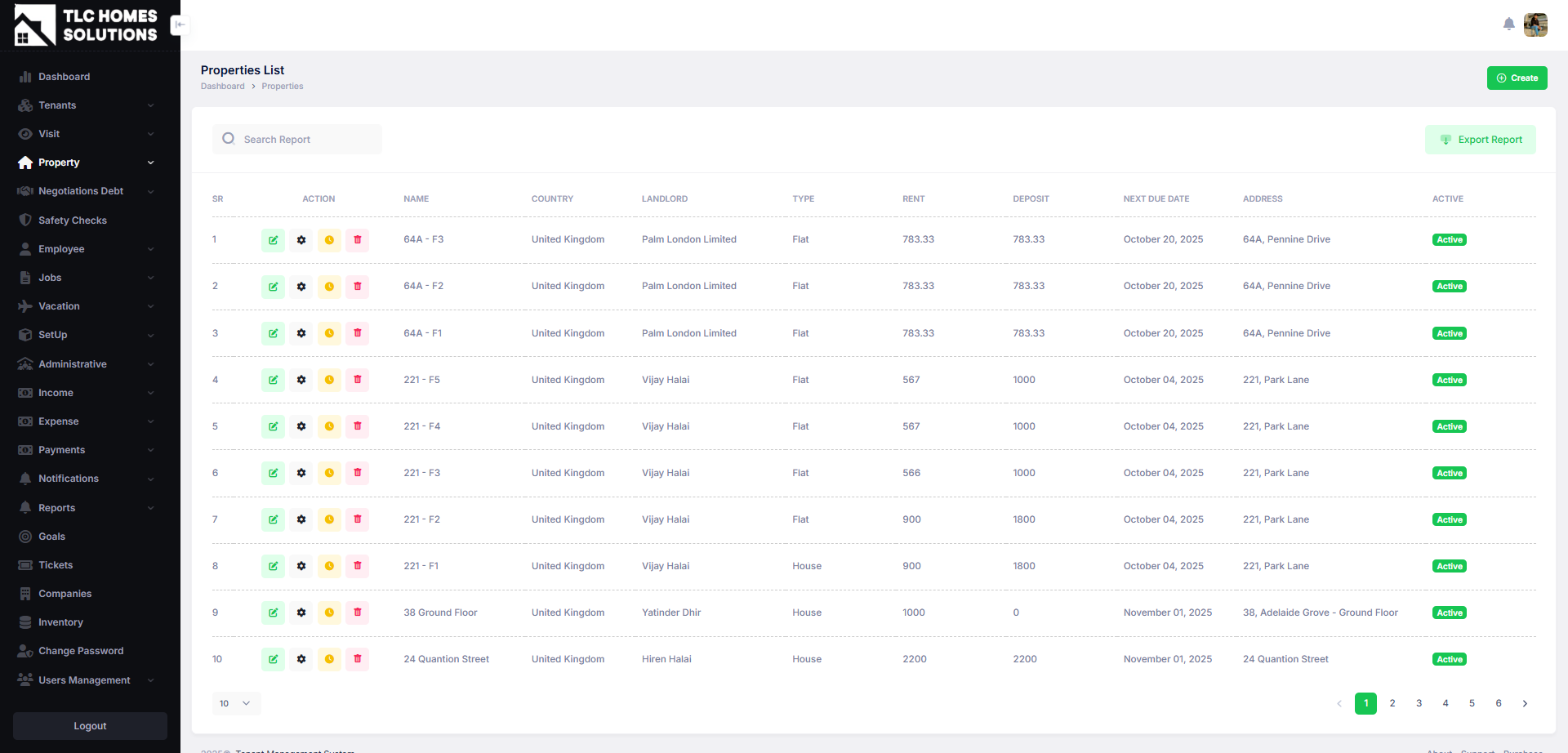
Task: Toggle Active status of 38 Ground Floor
Action: pyautogui.click(x=1449, y=613)
